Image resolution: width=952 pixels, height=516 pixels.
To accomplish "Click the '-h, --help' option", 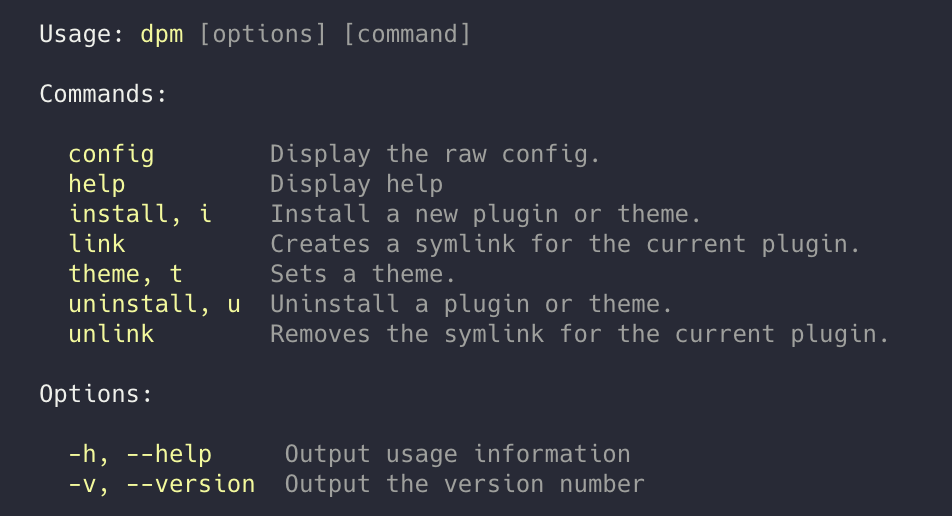I will [140, 454].
